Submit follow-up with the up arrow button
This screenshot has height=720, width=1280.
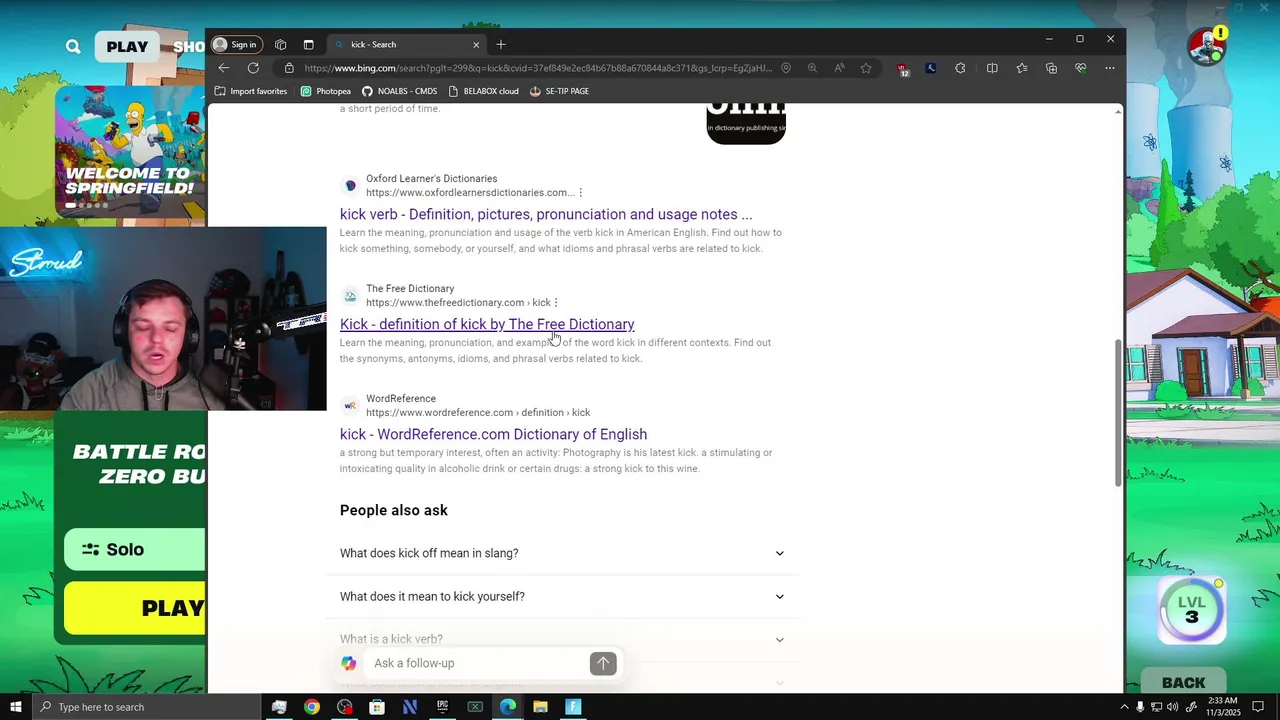tap(603, 663)
